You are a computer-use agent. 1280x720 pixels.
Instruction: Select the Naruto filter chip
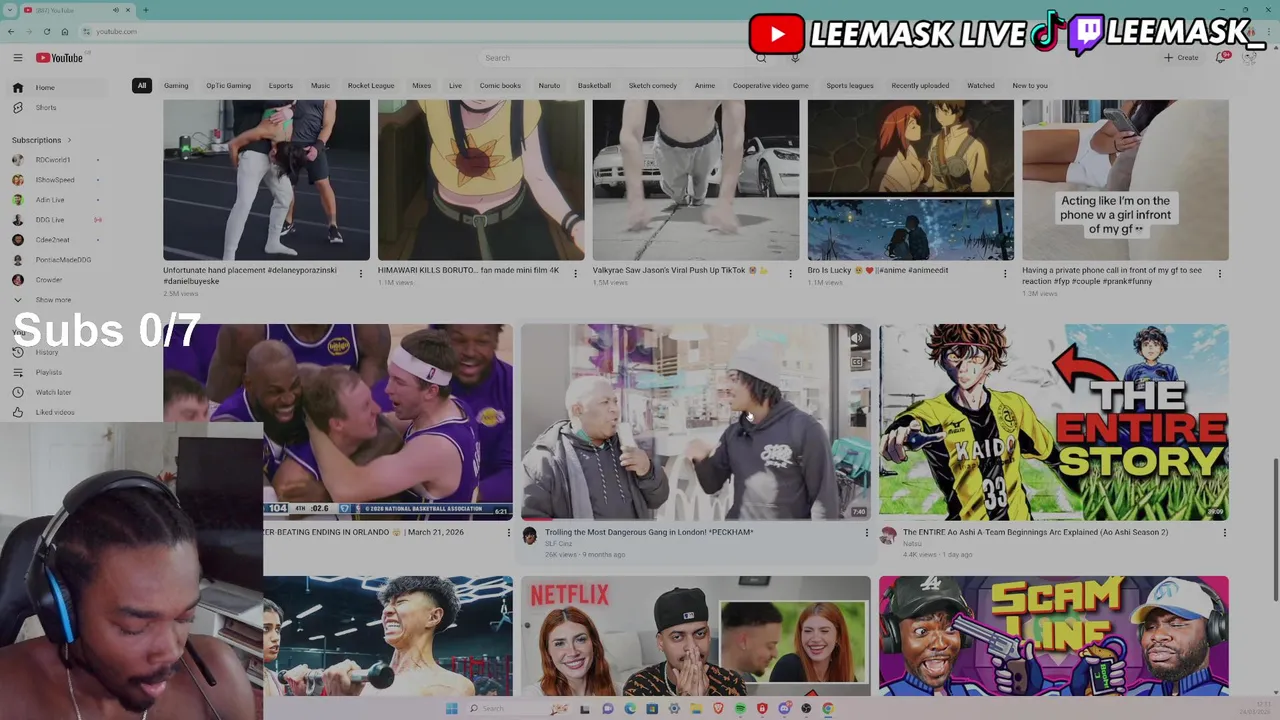(x=549, y=86)
